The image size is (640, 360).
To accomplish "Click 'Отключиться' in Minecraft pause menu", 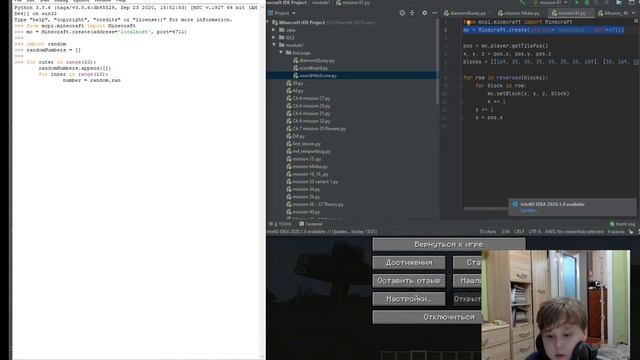I will [427, 317].
